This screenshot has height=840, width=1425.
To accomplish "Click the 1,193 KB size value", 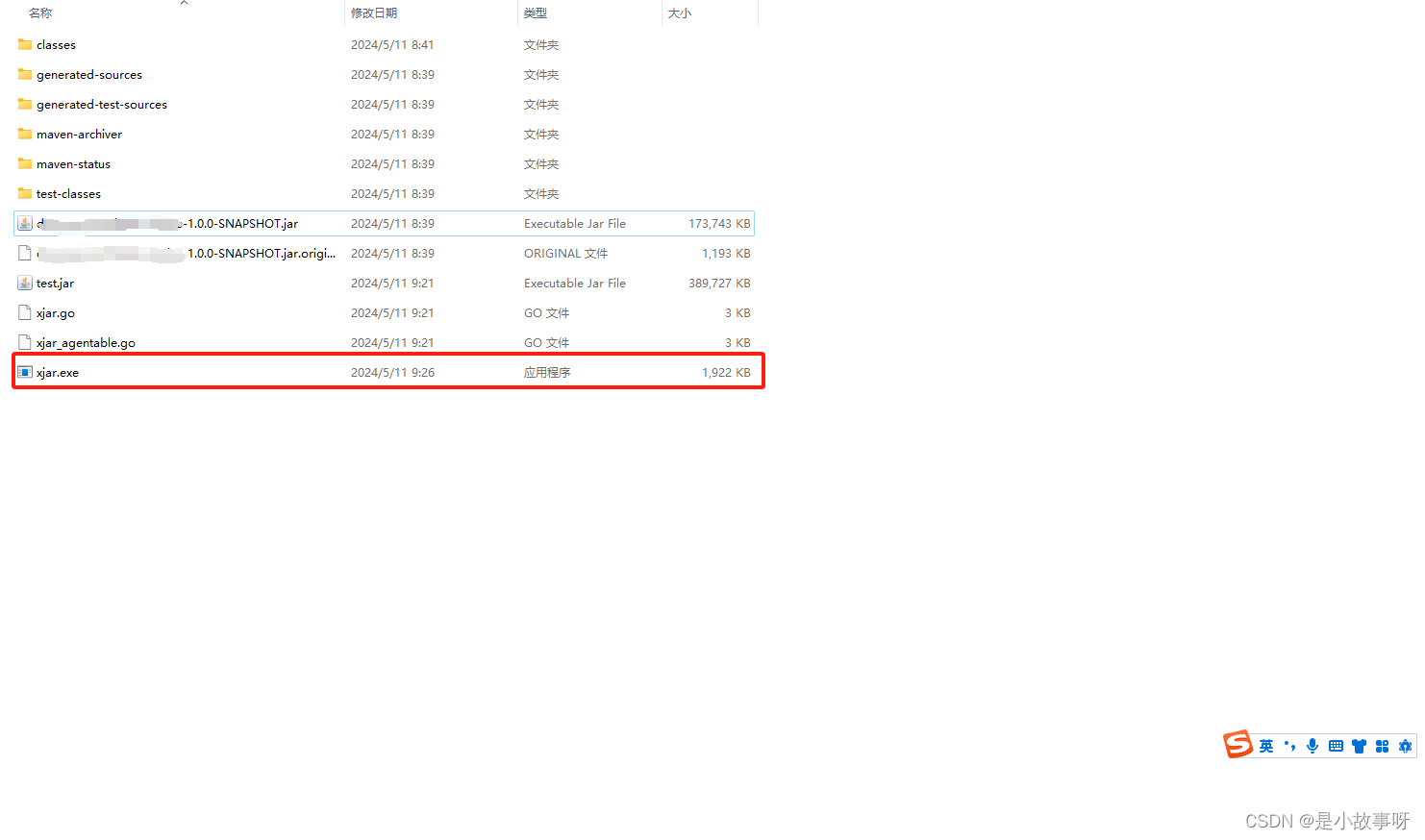I will (726, 254).
